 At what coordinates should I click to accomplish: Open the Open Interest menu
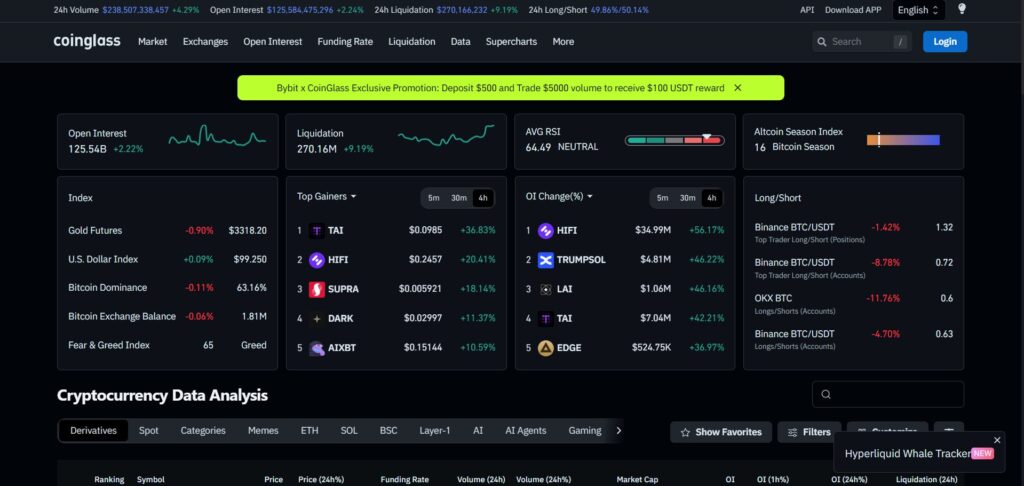(272, 41)
